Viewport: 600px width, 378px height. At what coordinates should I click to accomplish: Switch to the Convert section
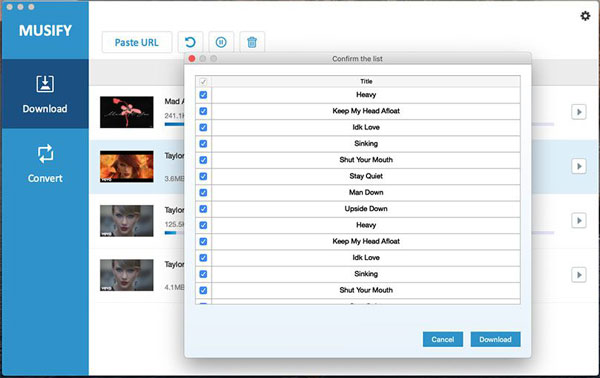[x=45, y=163]
